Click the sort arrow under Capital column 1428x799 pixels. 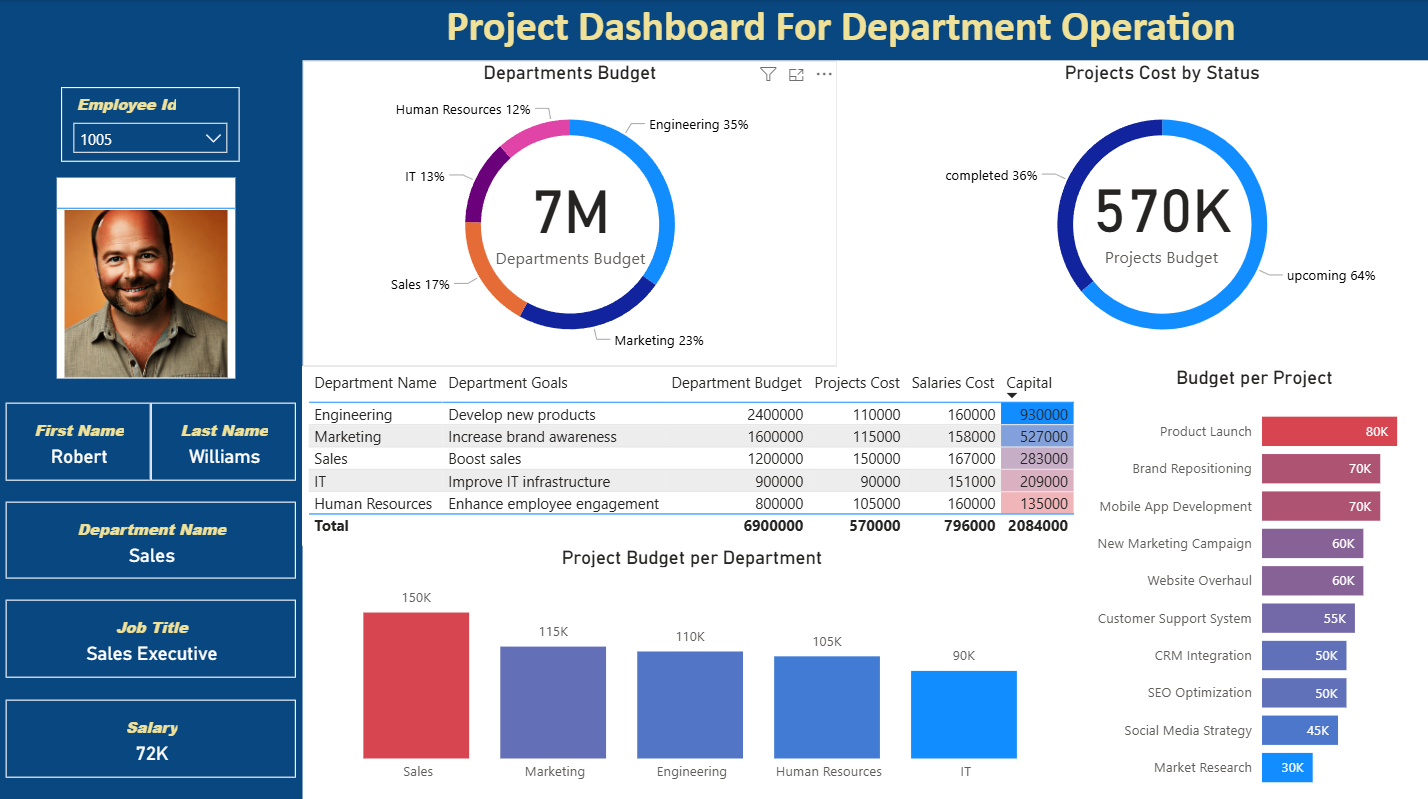coord(1012,396)
